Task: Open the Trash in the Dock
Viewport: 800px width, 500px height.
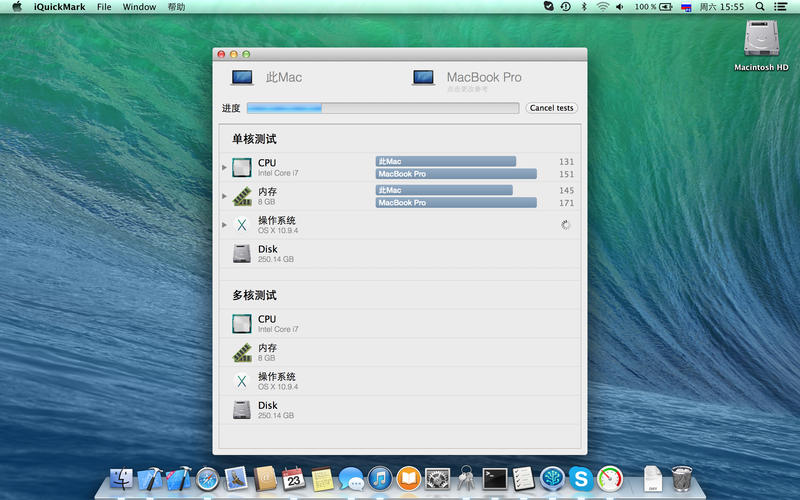Action: pyautogui.click(x=682, y=479)
